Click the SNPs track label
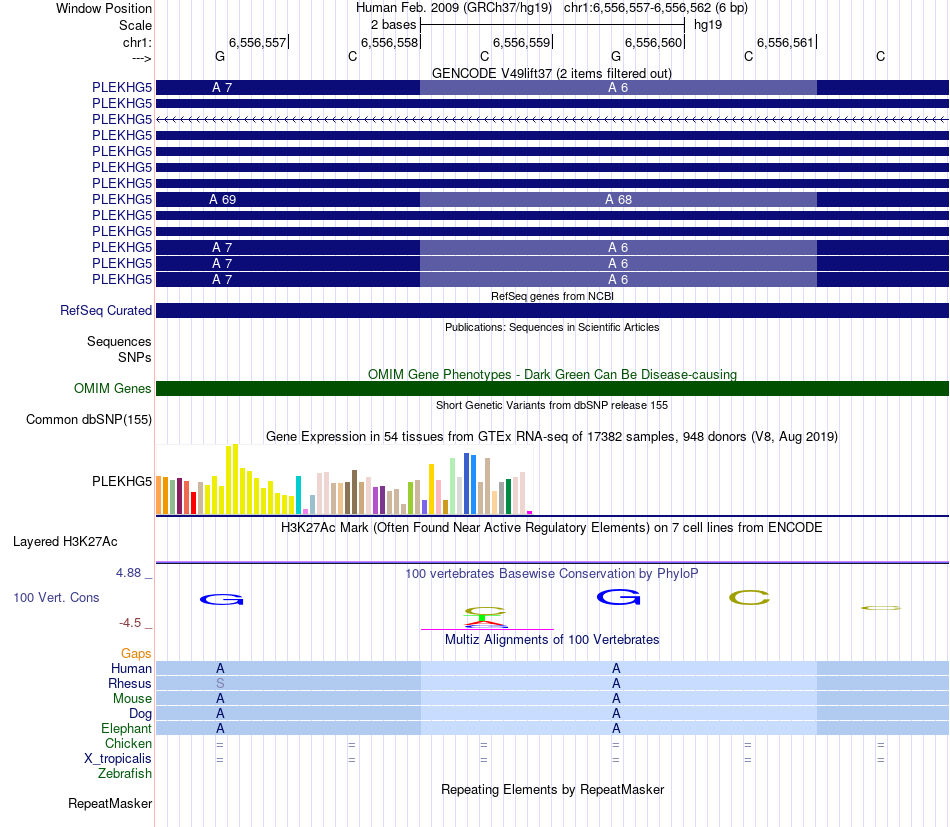The width and height of the screenshot is (950, 827). point(135,357)
